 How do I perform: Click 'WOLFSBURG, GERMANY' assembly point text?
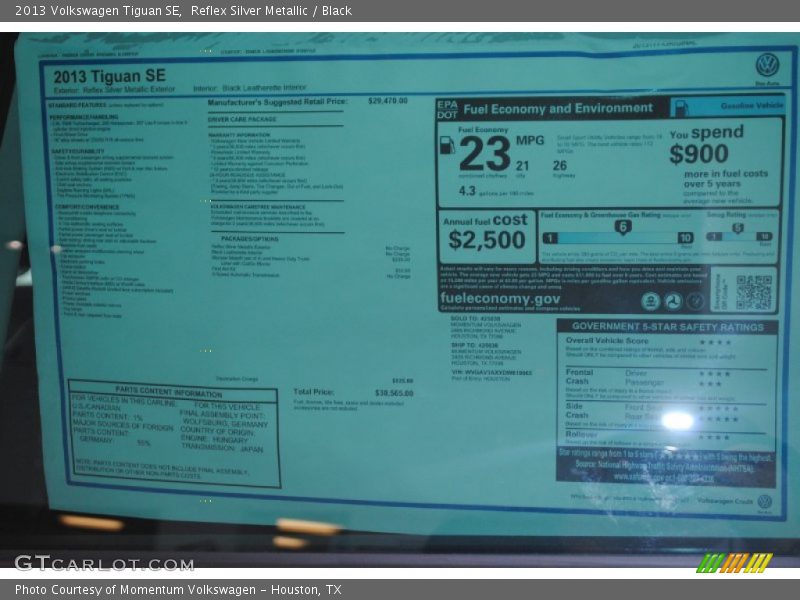coord(225,423)
